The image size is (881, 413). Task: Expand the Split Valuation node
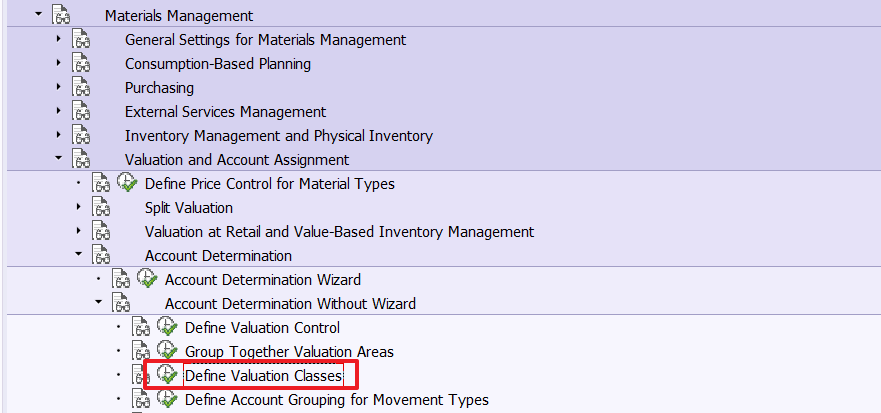click(78, 208)
